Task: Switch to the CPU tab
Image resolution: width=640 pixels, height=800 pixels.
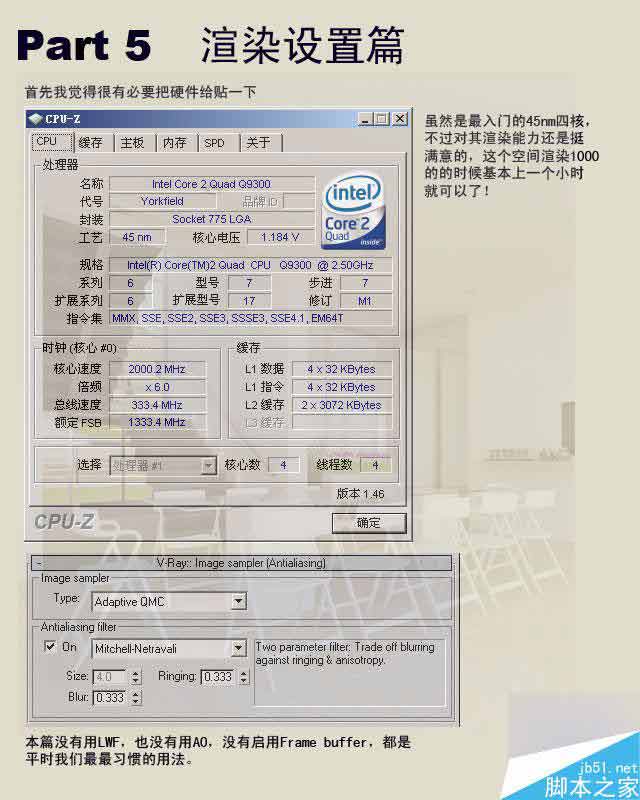Action: (x=52, y=141)
